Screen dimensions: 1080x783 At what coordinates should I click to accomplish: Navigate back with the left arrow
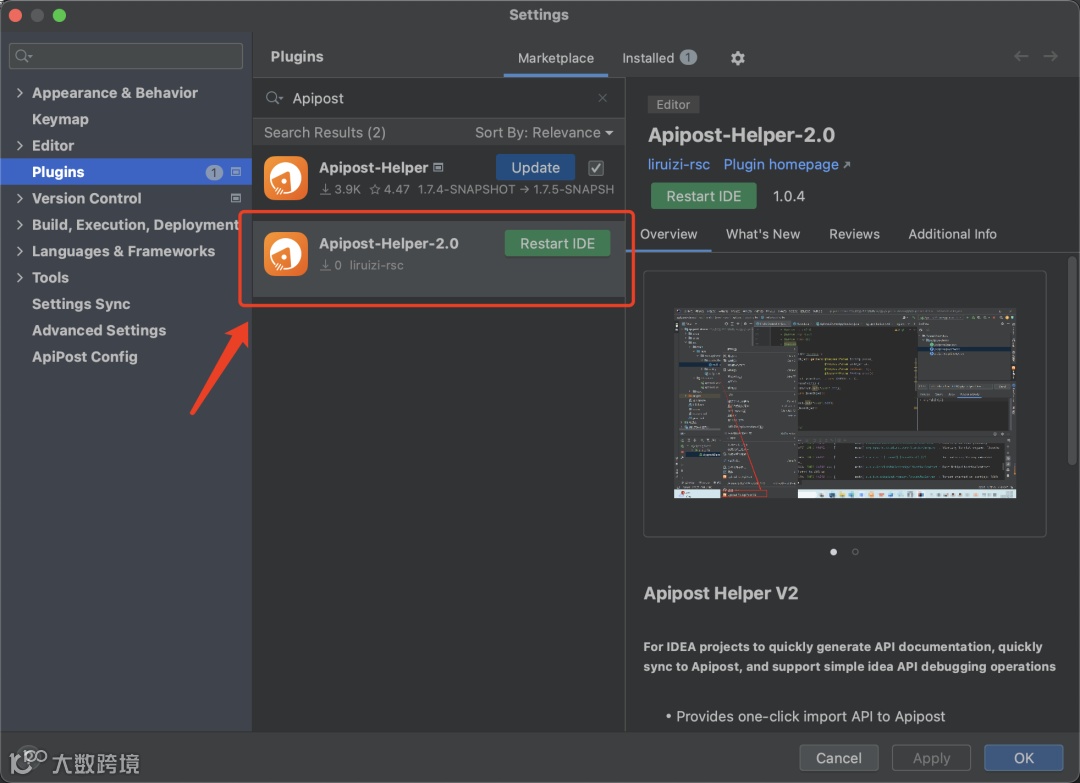1021,56
